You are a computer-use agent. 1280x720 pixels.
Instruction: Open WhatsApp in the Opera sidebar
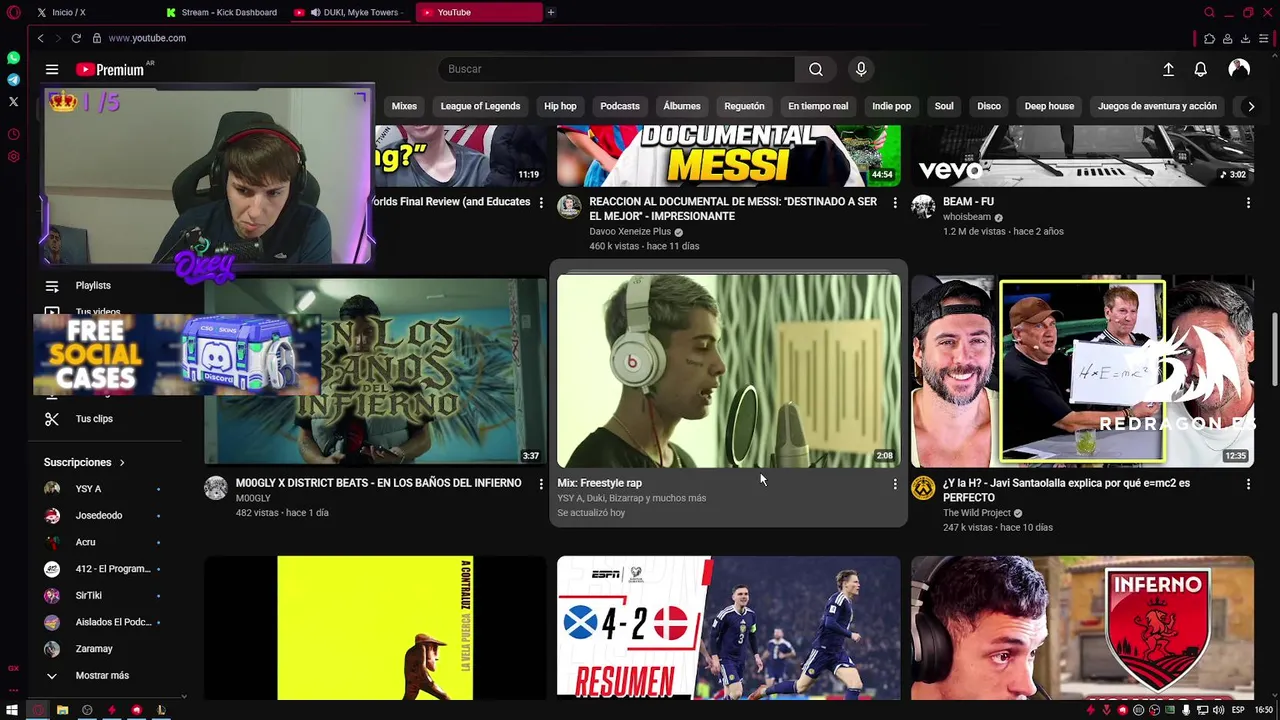click(13, 58)
